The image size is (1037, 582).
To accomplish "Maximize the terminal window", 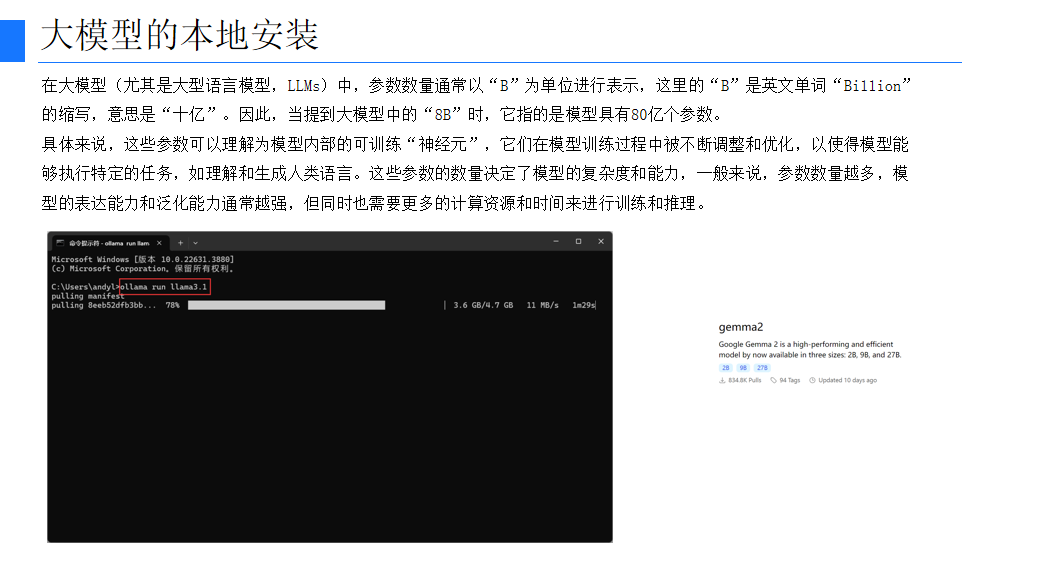I will (578, 241).
